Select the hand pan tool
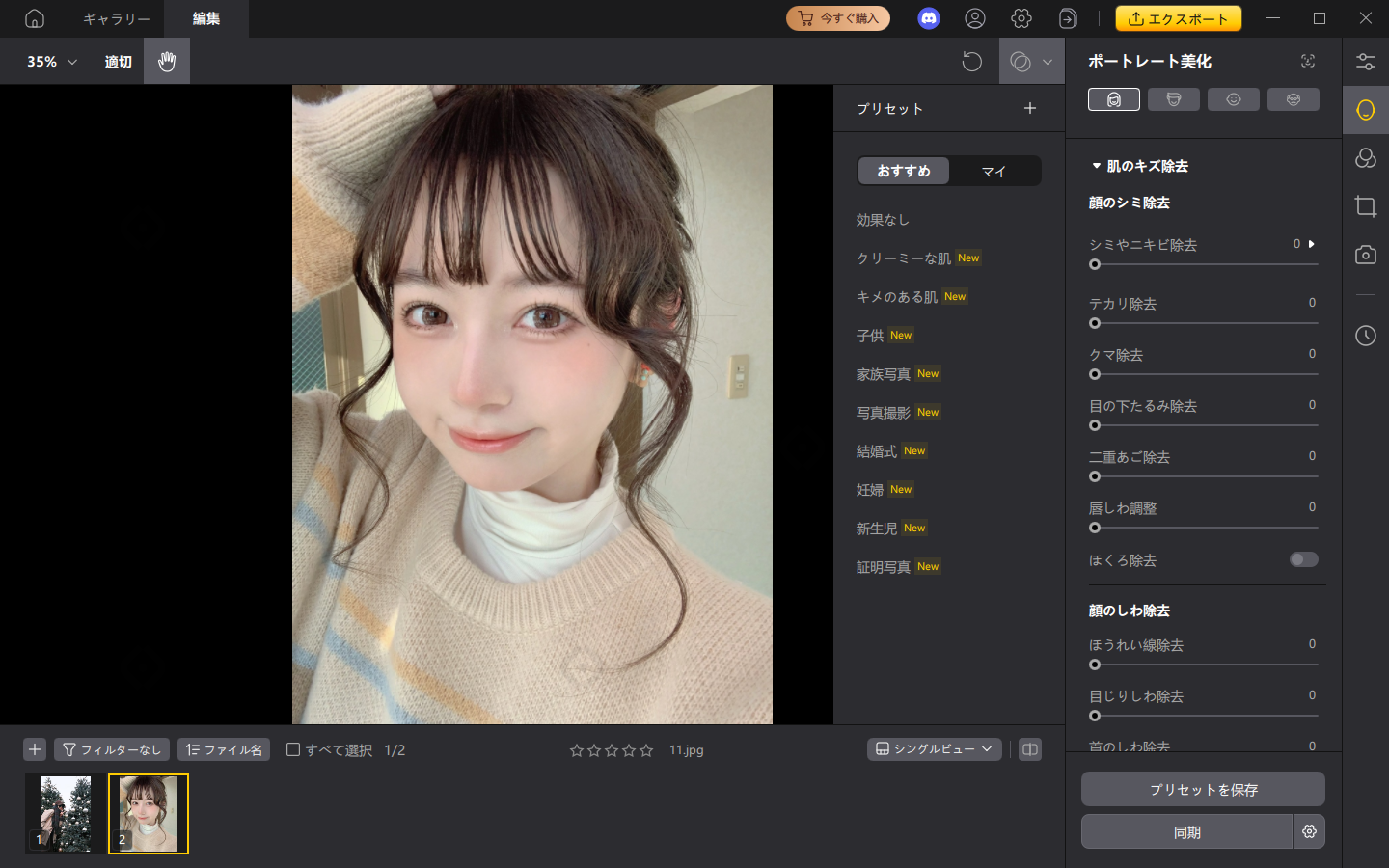The width and height of the screenshot is (1389, 868). [x=167, y=62]
